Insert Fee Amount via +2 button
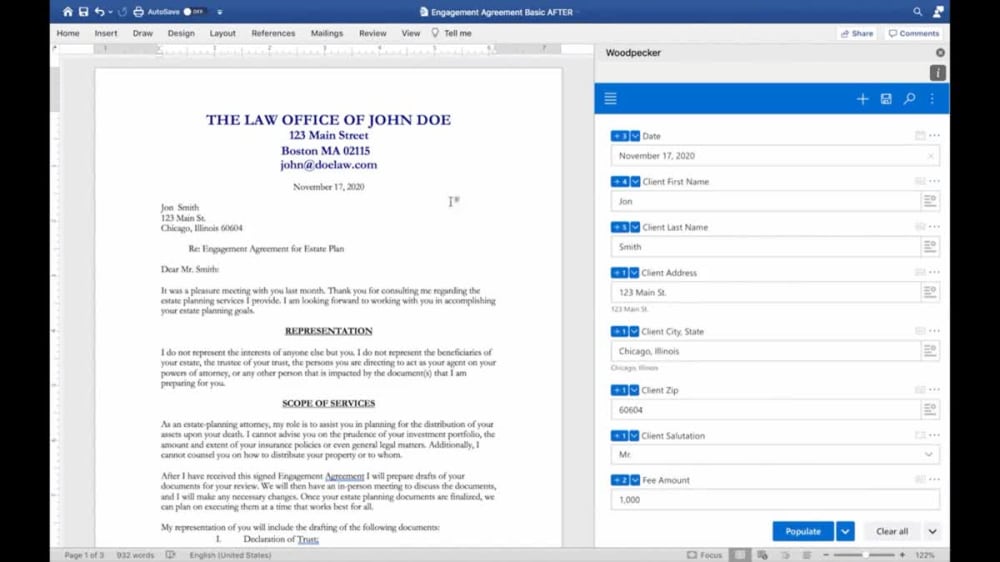 pyautogui.click(x=620, y=480)
